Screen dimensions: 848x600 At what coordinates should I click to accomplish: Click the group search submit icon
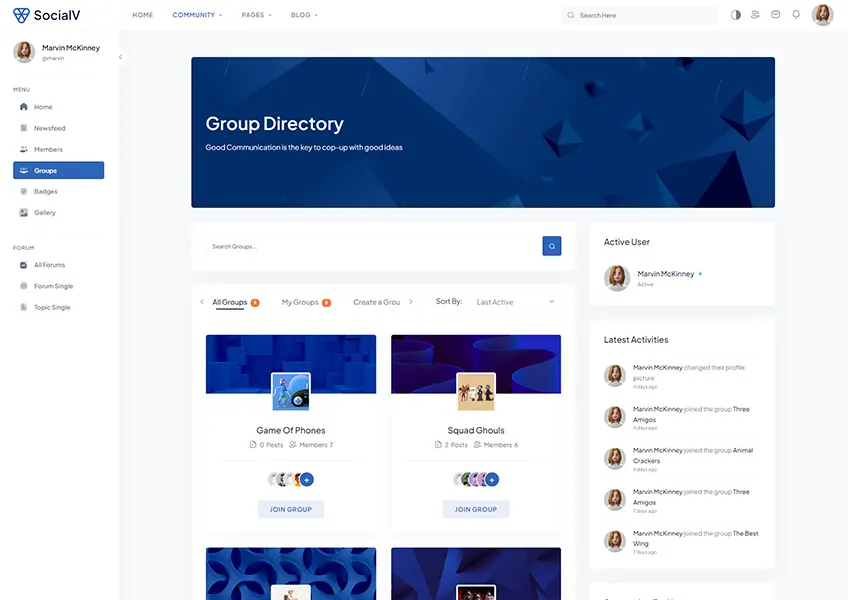[551, 245]
